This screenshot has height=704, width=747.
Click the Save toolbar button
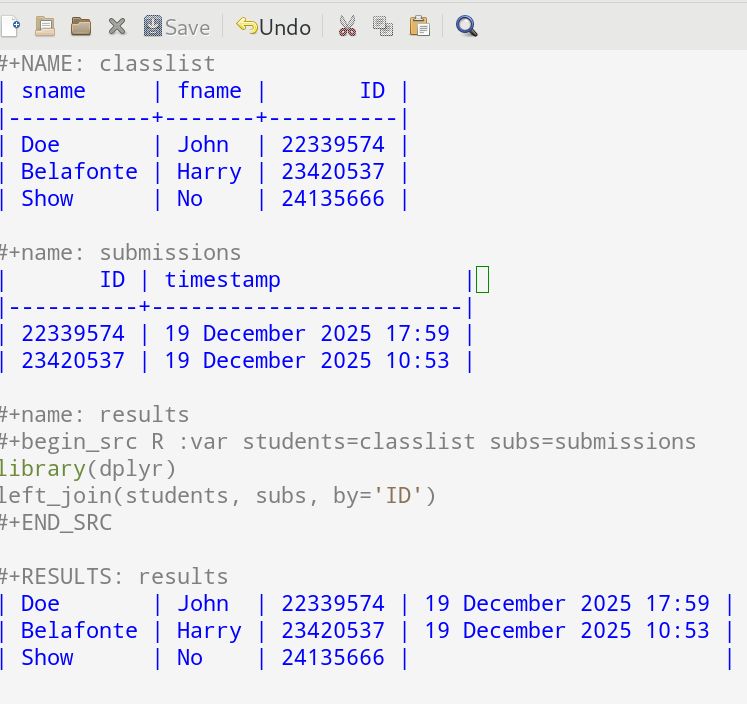(x=177, y=27)
